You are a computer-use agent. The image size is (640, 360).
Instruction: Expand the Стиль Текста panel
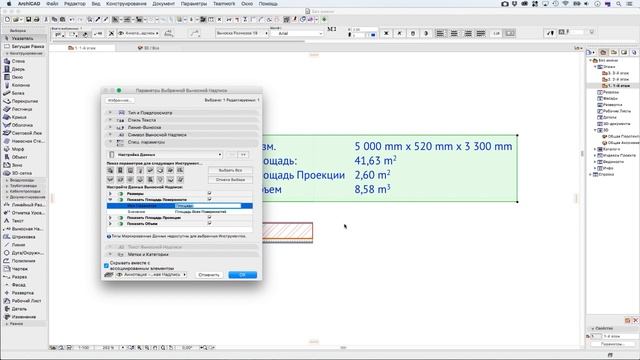coord(182,120)
